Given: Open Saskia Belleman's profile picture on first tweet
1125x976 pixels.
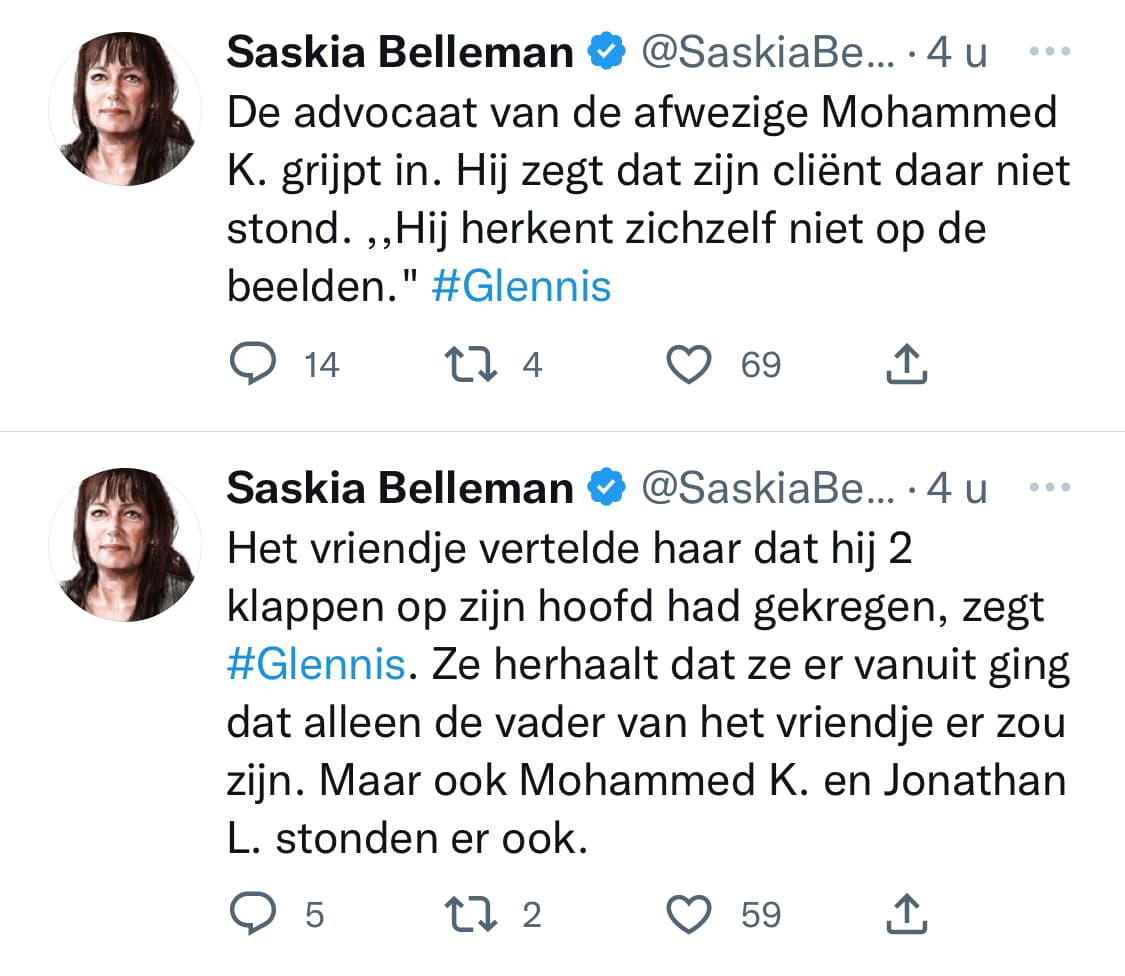Looking at the screenshot, I should [x=125, y=109].
